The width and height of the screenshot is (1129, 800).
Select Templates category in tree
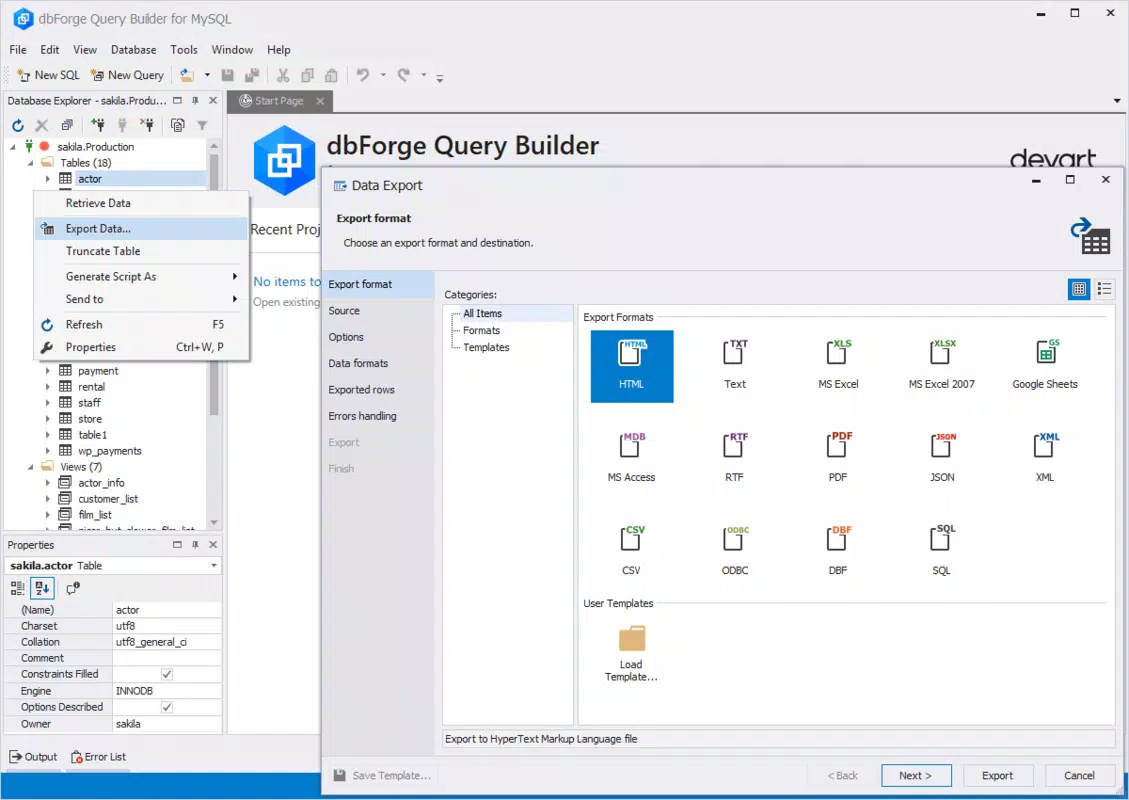(x=486, y=347)
